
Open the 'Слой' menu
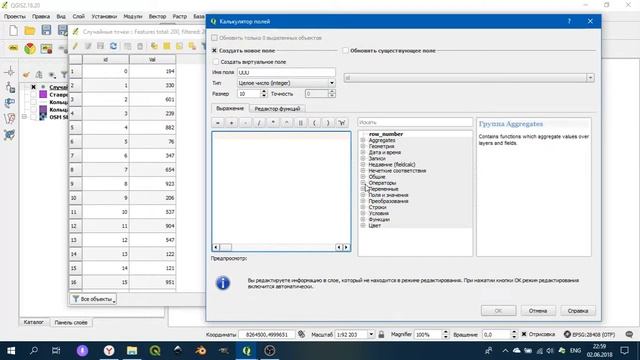[x=79, y=16]
